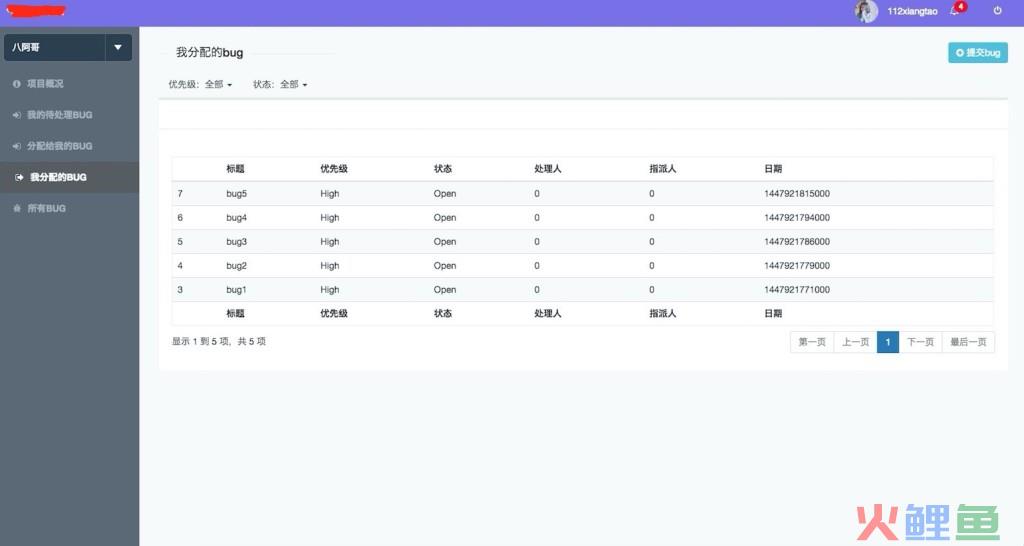The image size is (1024, 546).
Task: Sort by the top 日期 column header
Action: point(773,169)
